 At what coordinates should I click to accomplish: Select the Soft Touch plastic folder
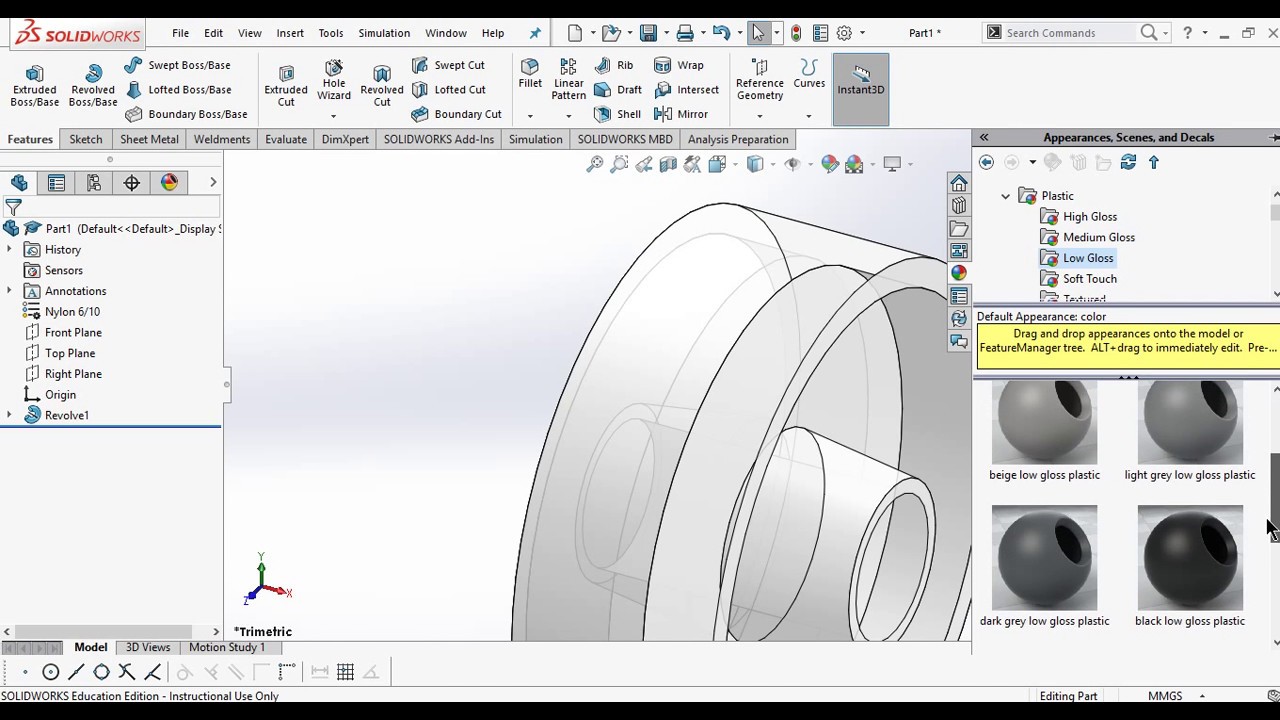pyautogui.click(x=1078, y=279)
